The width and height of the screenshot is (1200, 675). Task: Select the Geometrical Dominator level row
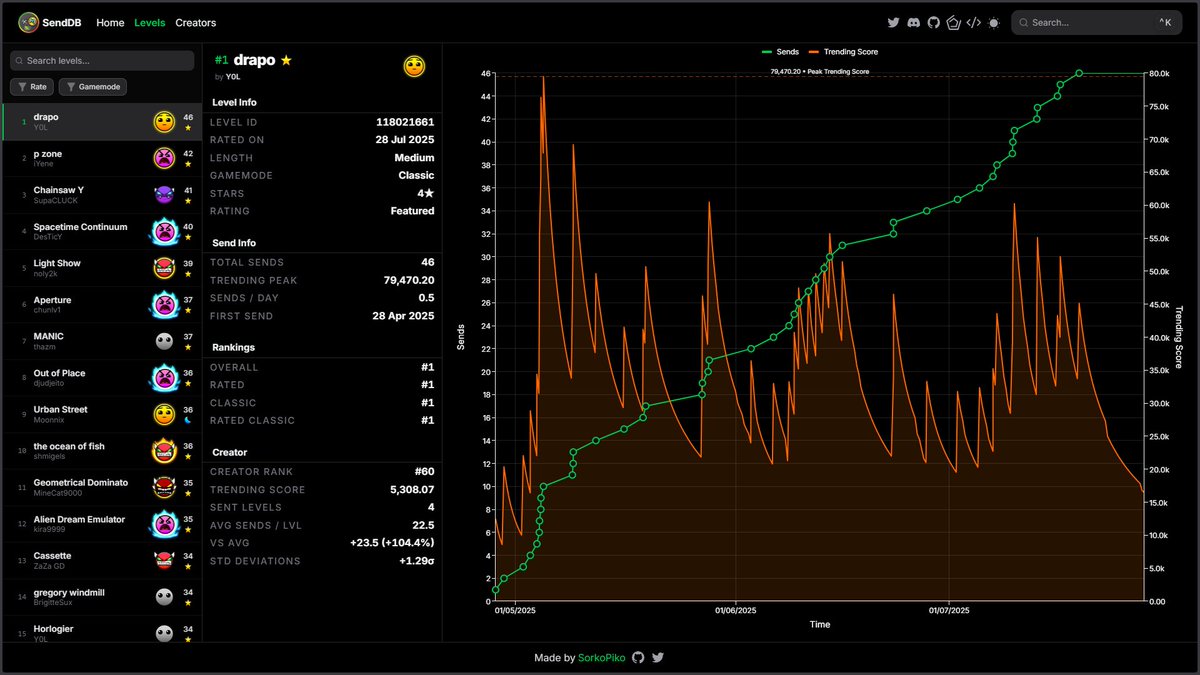[102, 487]
